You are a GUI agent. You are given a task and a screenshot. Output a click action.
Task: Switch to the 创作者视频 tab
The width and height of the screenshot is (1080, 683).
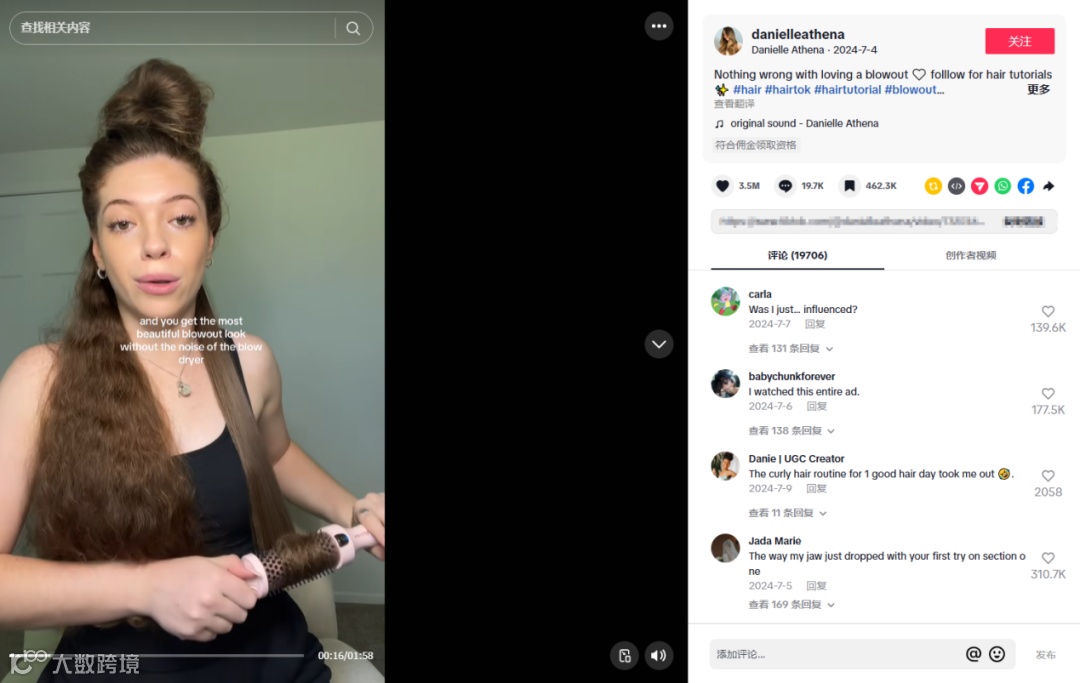point(970,255)
